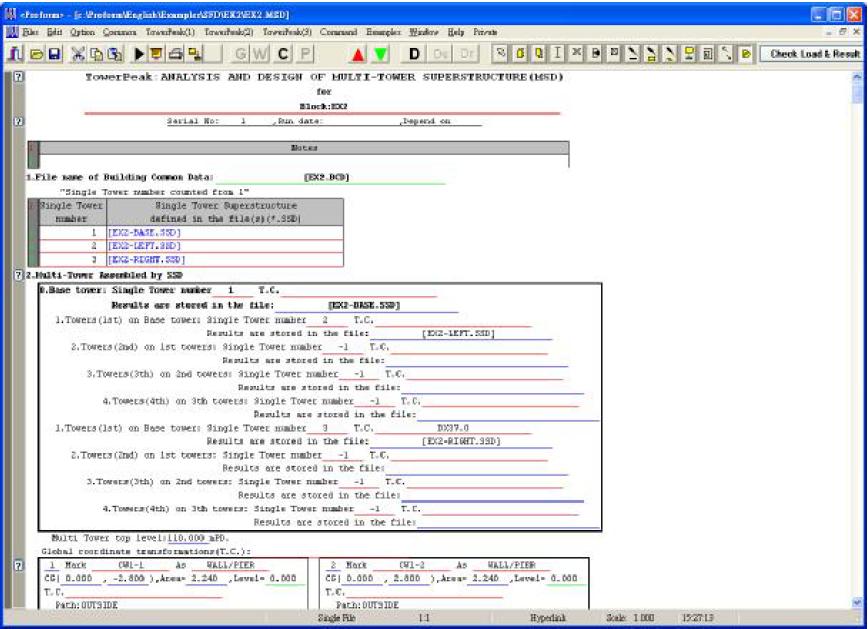Click the towers application icon at toolbar start
Image resolution: width=868 pixels, height=629 pixels.
(15, 54)
